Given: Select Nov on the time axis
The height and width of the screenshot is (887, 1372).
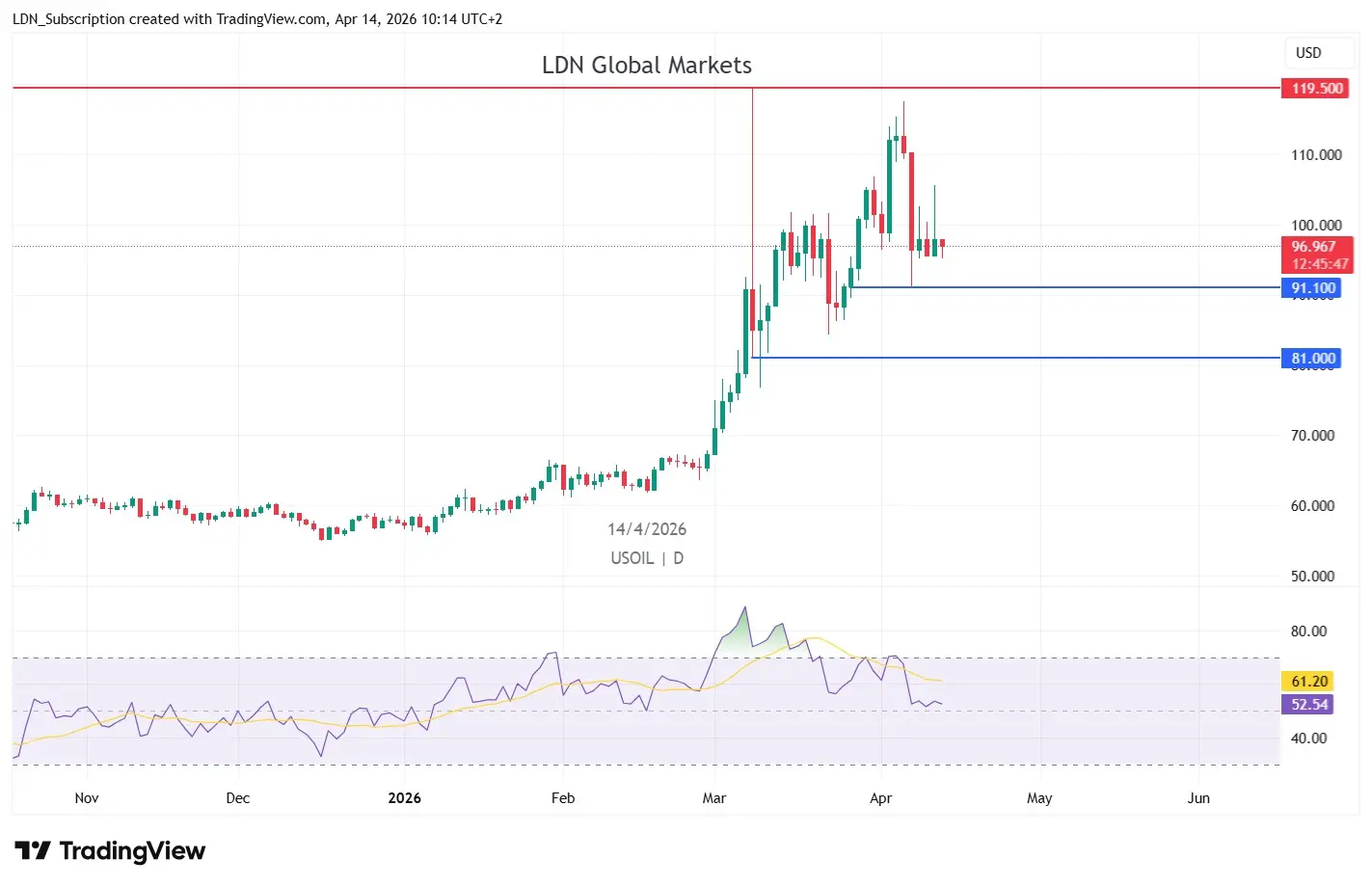Looking at the screenshot, I should tap(87, 798).
